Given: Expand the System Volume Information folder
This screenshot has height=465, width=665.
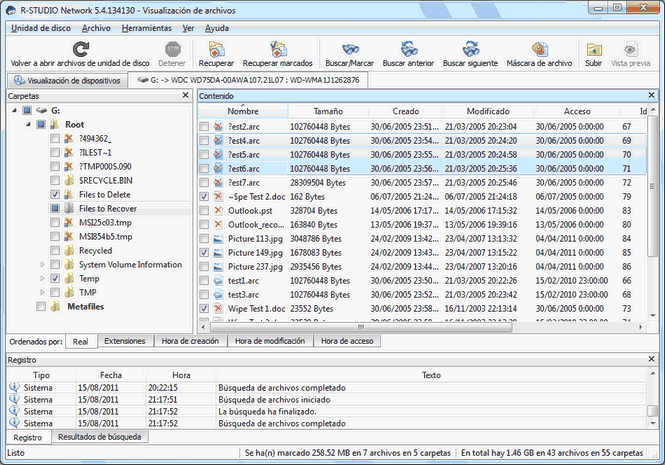Looking at the screenshot, I should point(42,265).
